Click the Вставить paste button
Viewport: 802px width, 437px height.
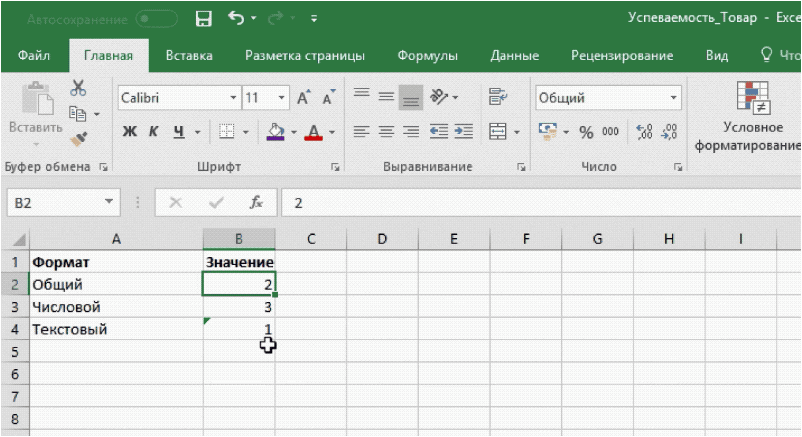36,114
